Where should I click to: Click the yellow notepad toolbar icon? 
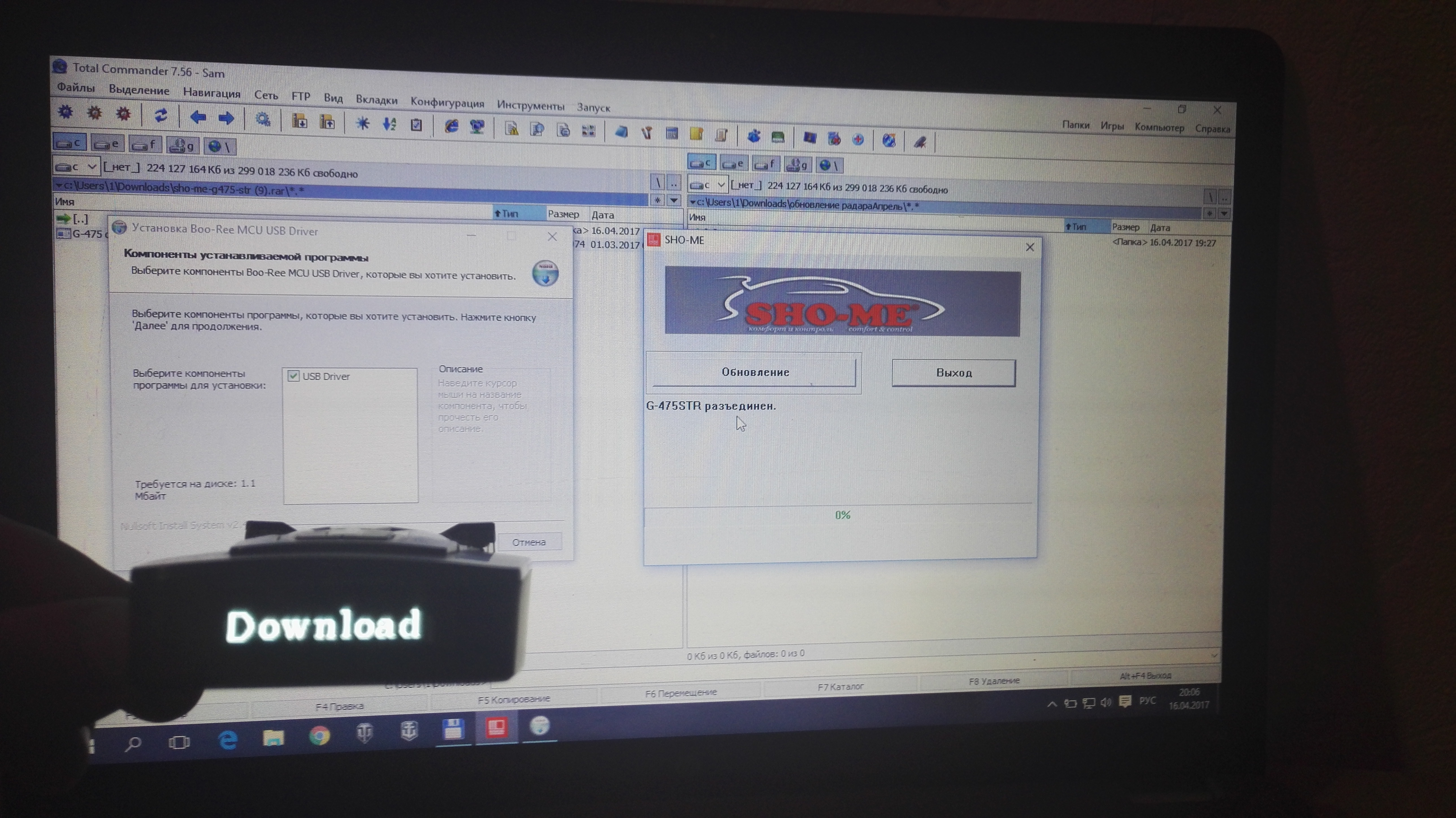696,134
